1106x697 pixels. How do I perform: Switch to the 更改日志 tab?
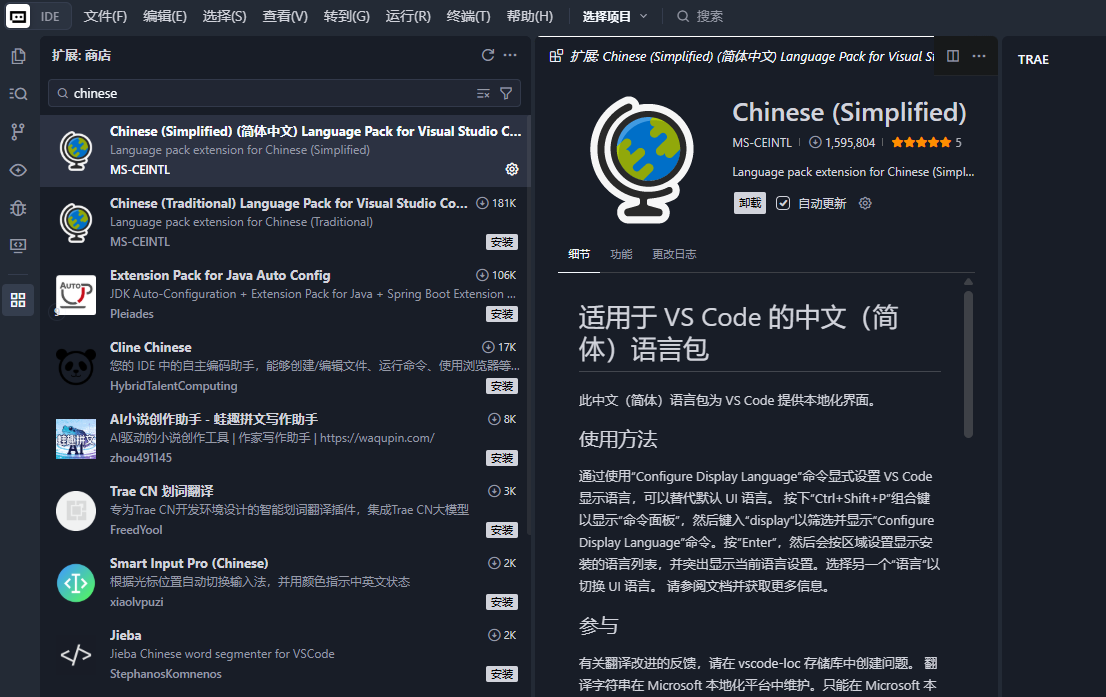coord(674,254)
